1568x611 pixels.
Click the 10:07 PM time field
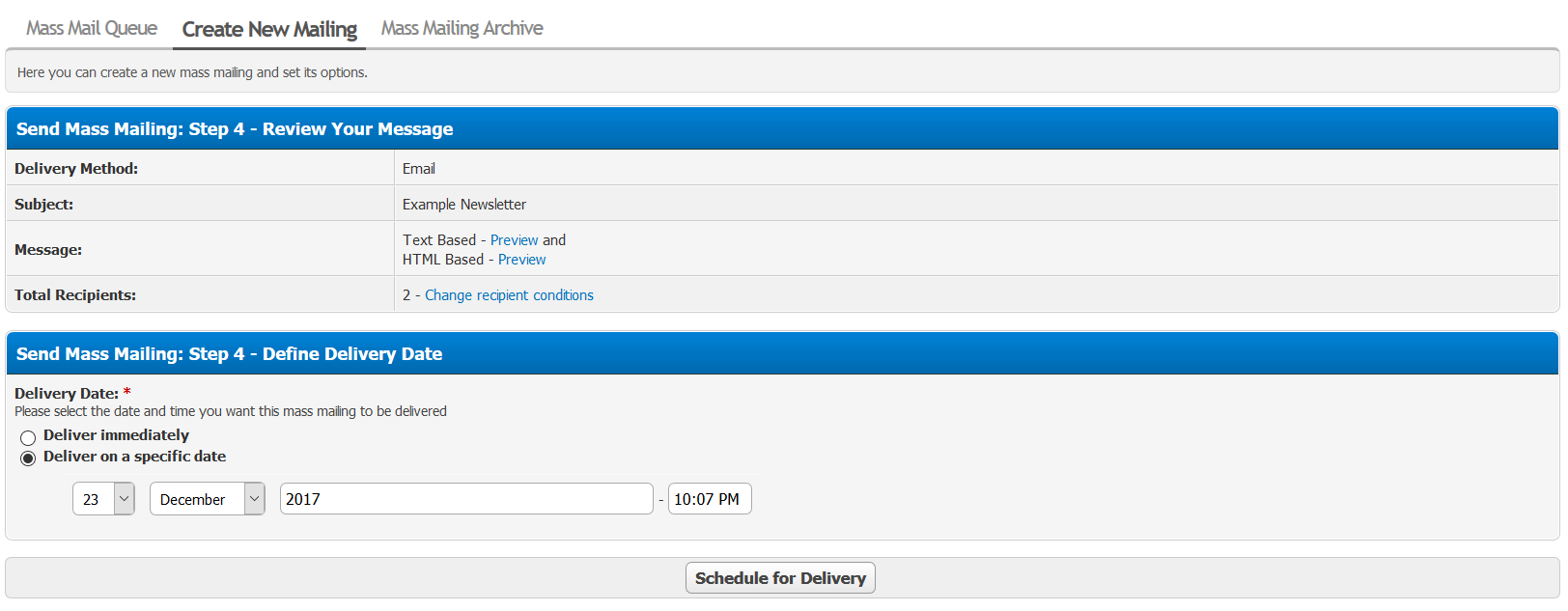(x=710, y=499)
